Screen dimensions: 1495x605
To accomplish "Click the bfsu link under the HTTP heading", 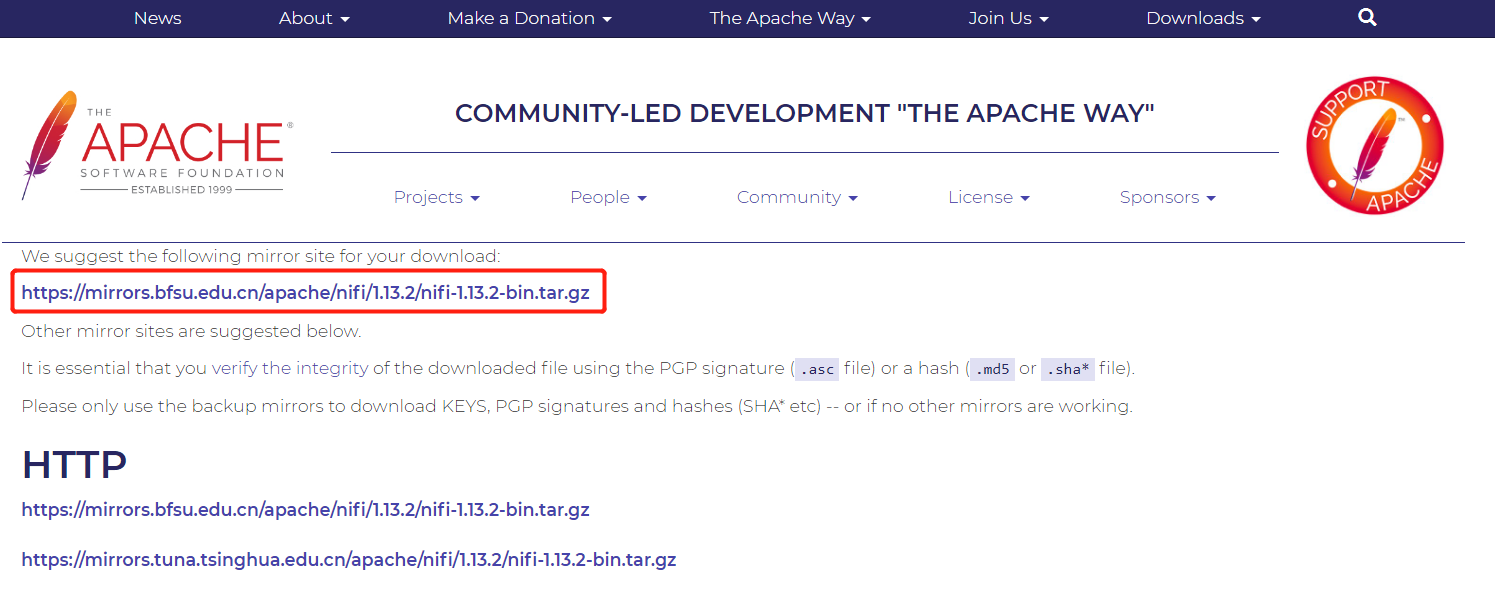I will pos(305,509).
